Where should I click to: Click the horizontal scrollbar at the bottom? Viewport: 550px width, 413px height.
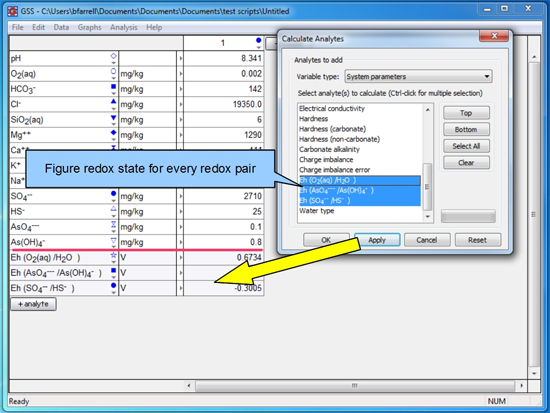pos(355,386)
